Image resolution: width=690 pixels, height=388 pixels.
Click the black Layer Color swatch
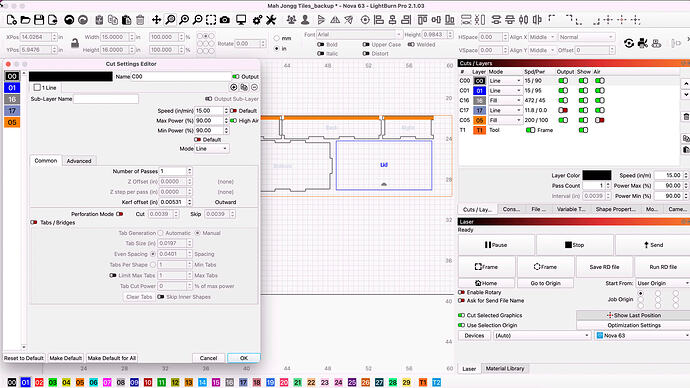(597, 175)
